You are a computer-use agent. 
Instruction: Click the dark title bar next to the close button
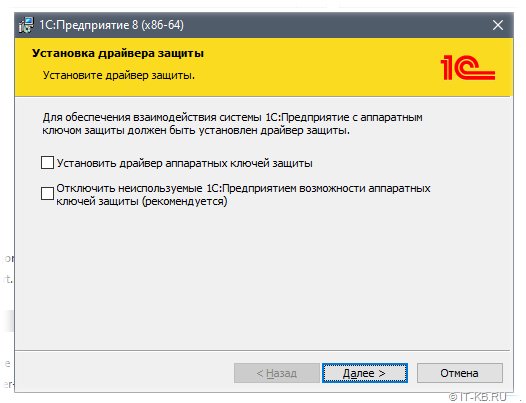[x=335, y=25]
